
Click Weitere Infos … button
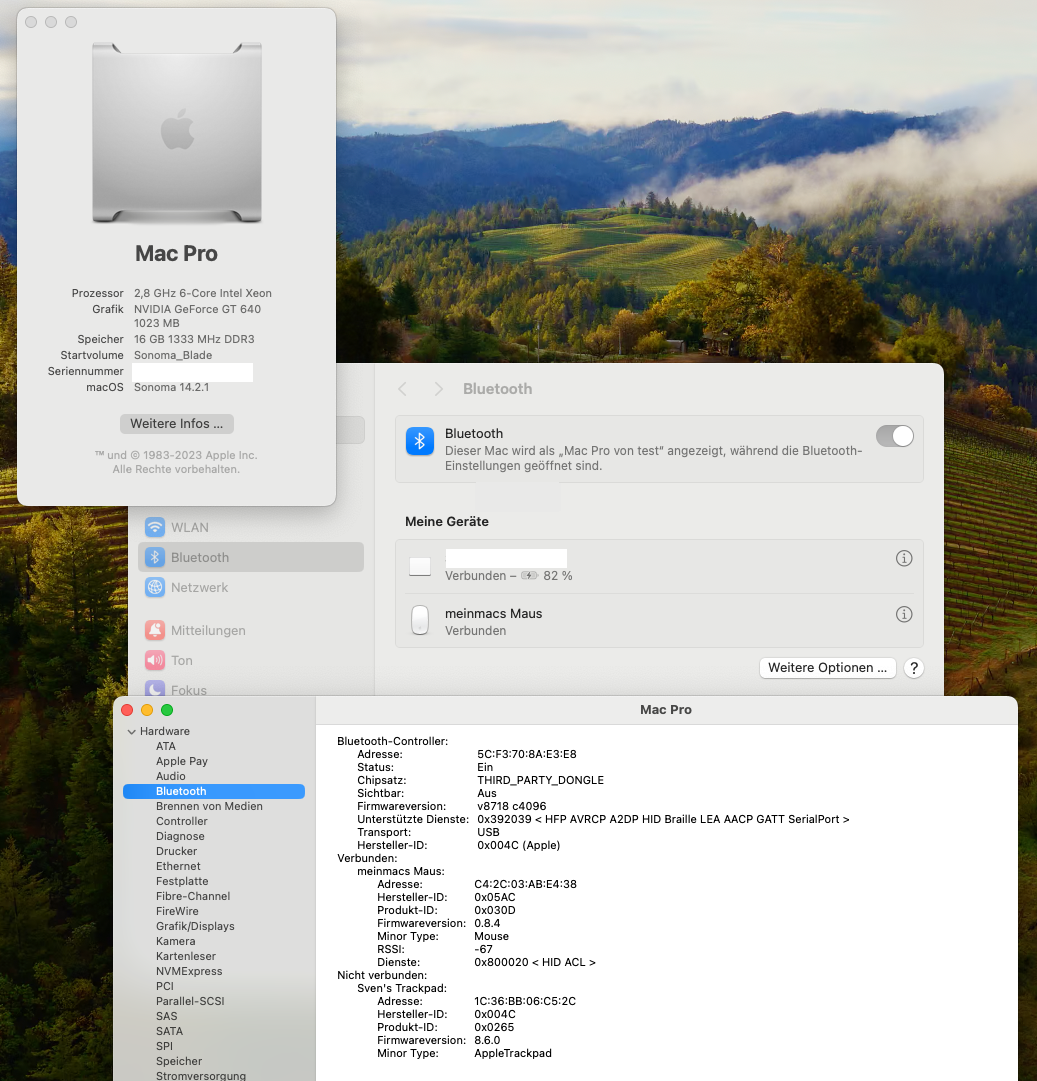point(177,424)
